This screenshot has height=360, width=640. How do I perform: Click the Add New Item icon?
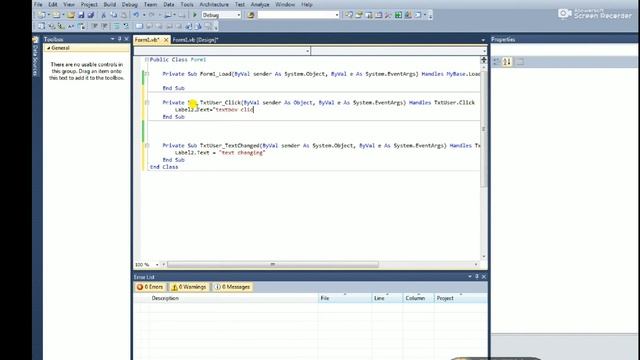point(56,15)
